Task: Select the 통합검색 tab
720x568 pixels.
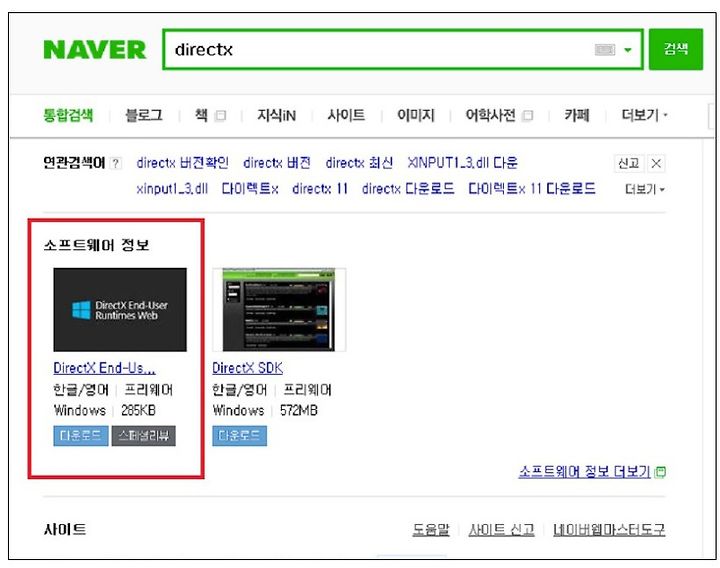Action: [68, 115]
